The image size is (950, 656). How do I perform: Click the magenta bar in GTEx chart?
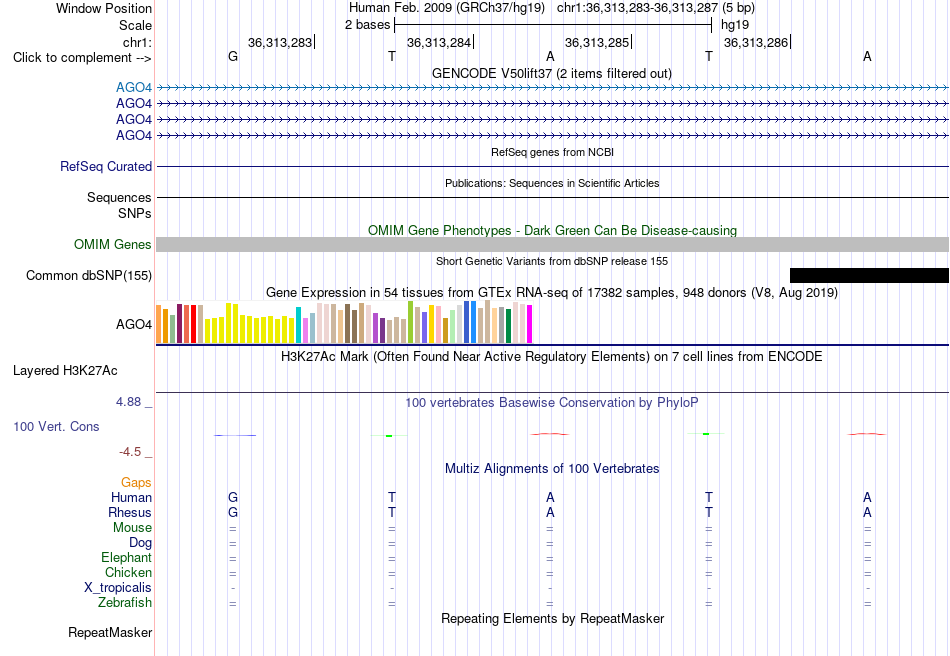pos(530,324)
